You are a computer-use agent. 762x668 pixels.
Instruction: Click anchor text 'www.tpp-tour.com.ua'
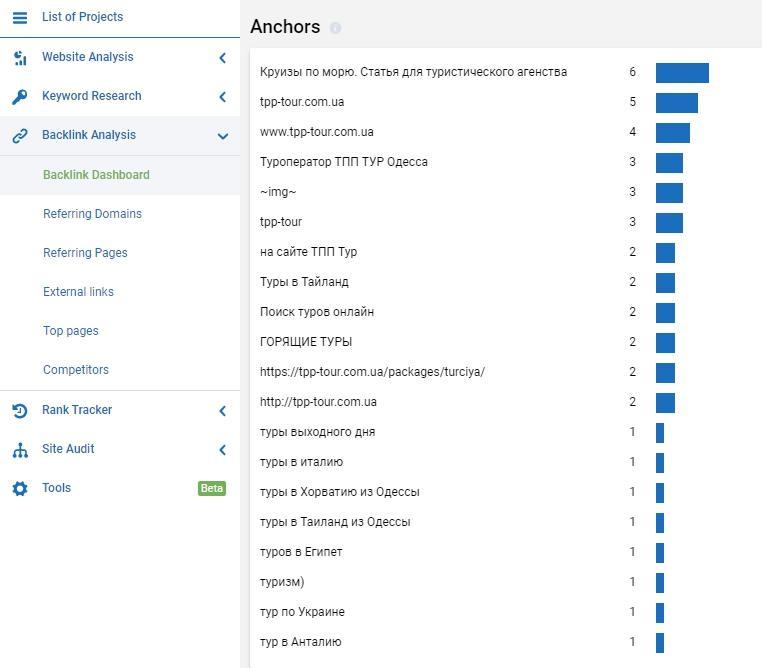317,132
